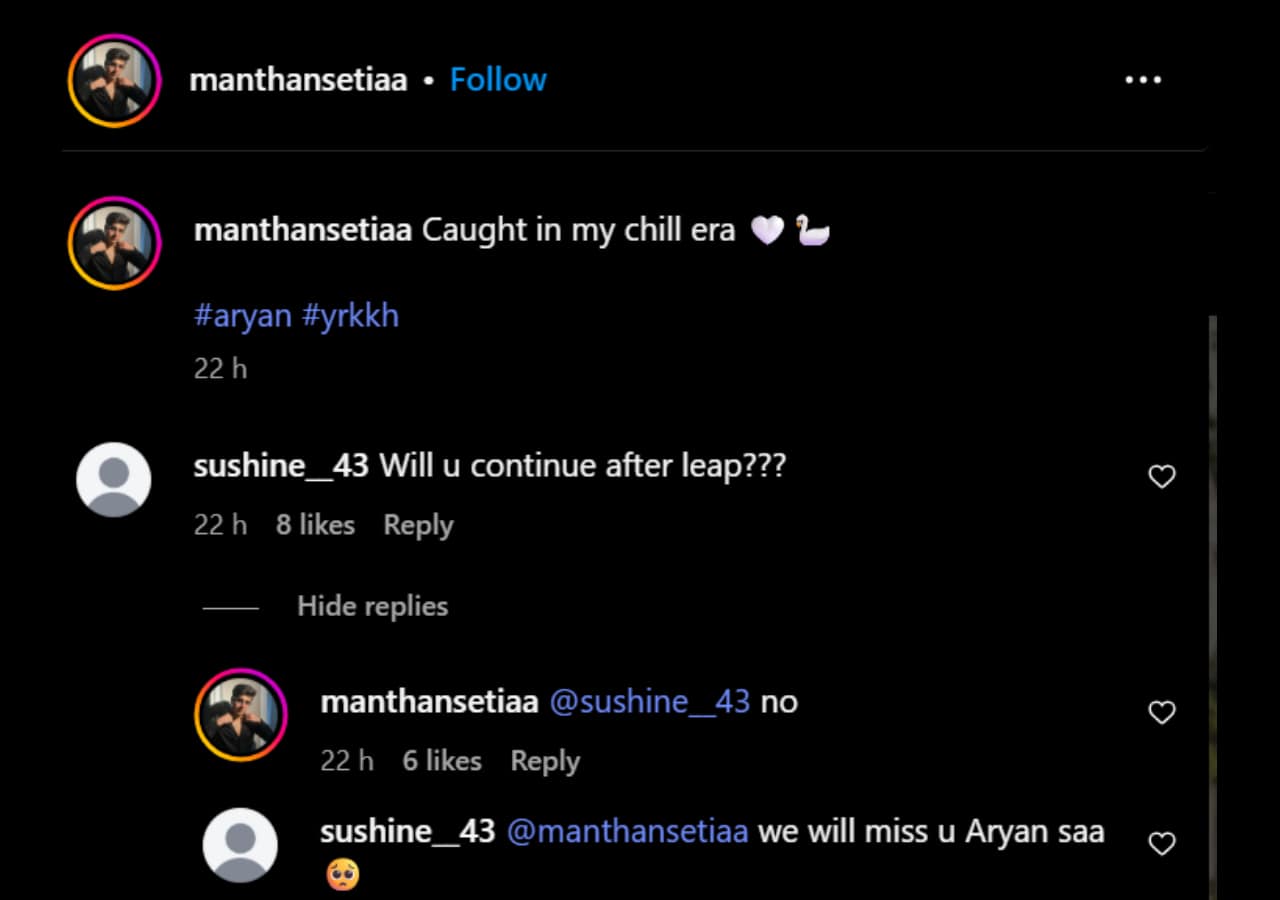Open sushine__43's gray avatar on the bottom reply
The height and width of the screenshot is (900, 1280).
pyautogui.click(x=240, y=846)
